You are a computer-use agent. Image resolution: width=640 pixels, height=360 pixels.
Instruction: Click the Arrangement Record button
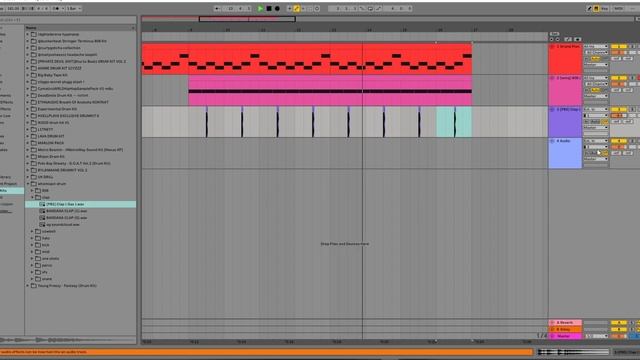coord(277,9)
